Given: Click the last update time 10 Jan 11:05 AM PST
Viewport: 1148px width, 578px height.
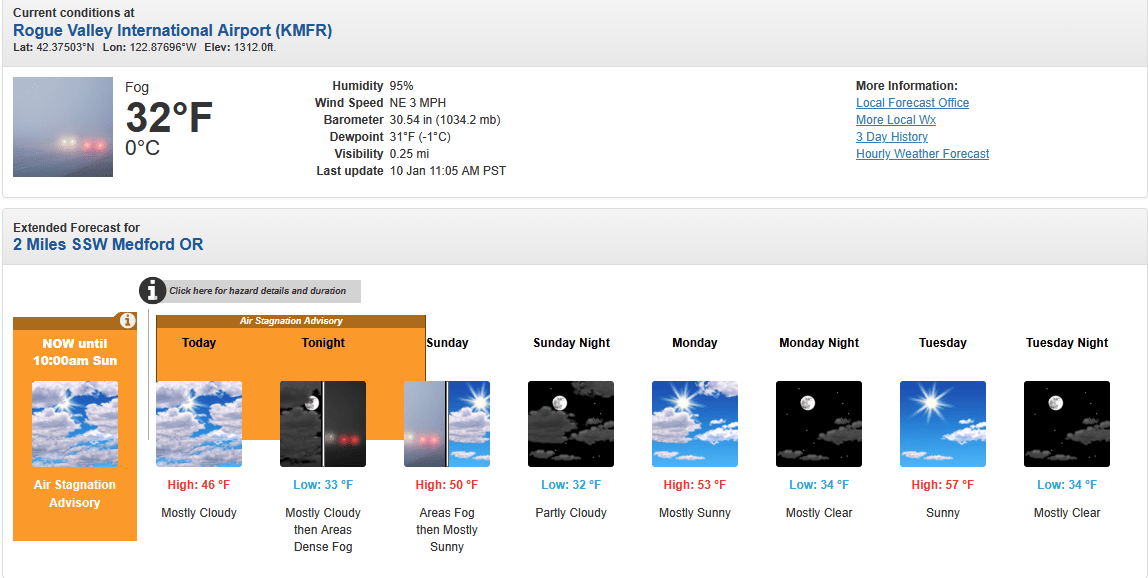Looking at the screenshot, I should [447, 171].
